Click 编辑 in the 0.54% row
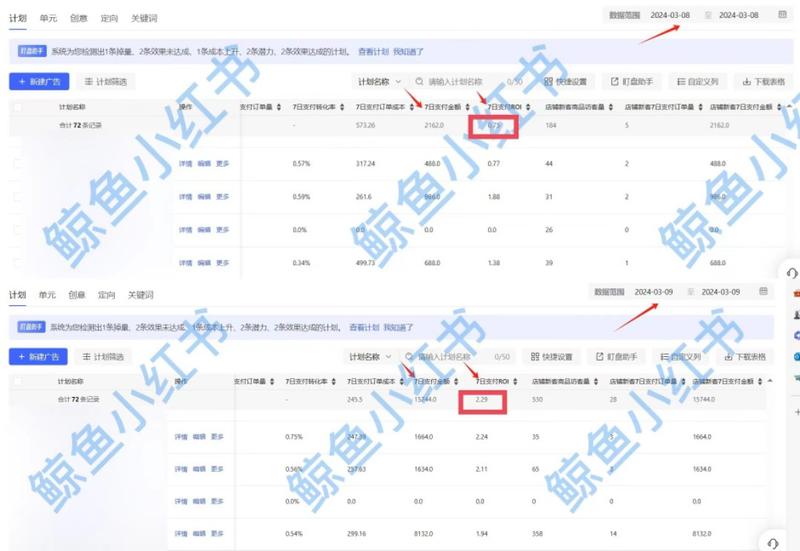This screenshot has height=551, width=800. (x=199, y=534)
